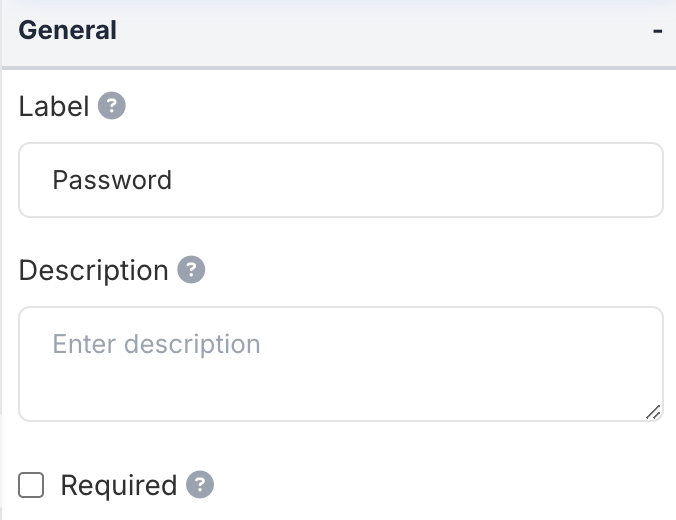Click the Description textarea resize handle
The height and width of the screenshot is (520, 676).
(653, 411)
